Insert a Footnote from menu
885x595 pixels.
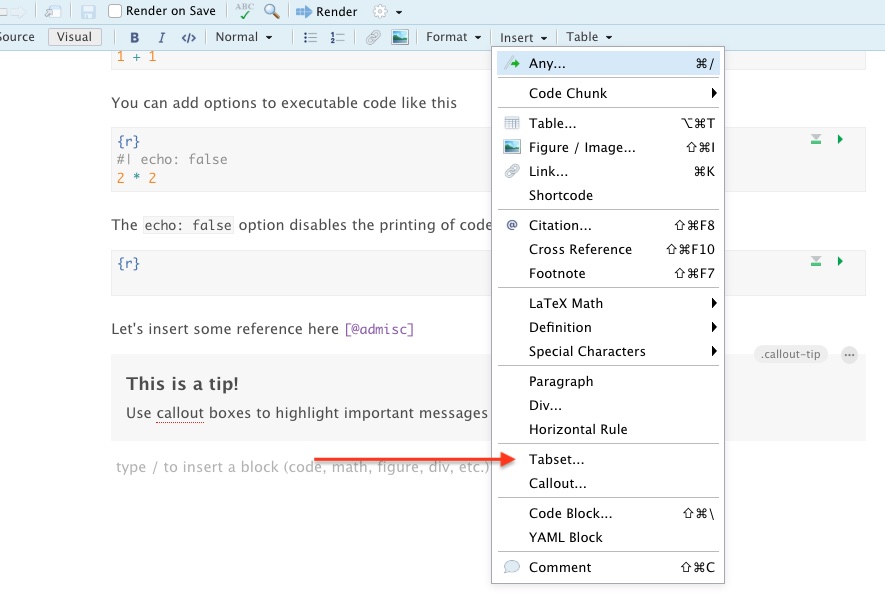coord(608,273)
